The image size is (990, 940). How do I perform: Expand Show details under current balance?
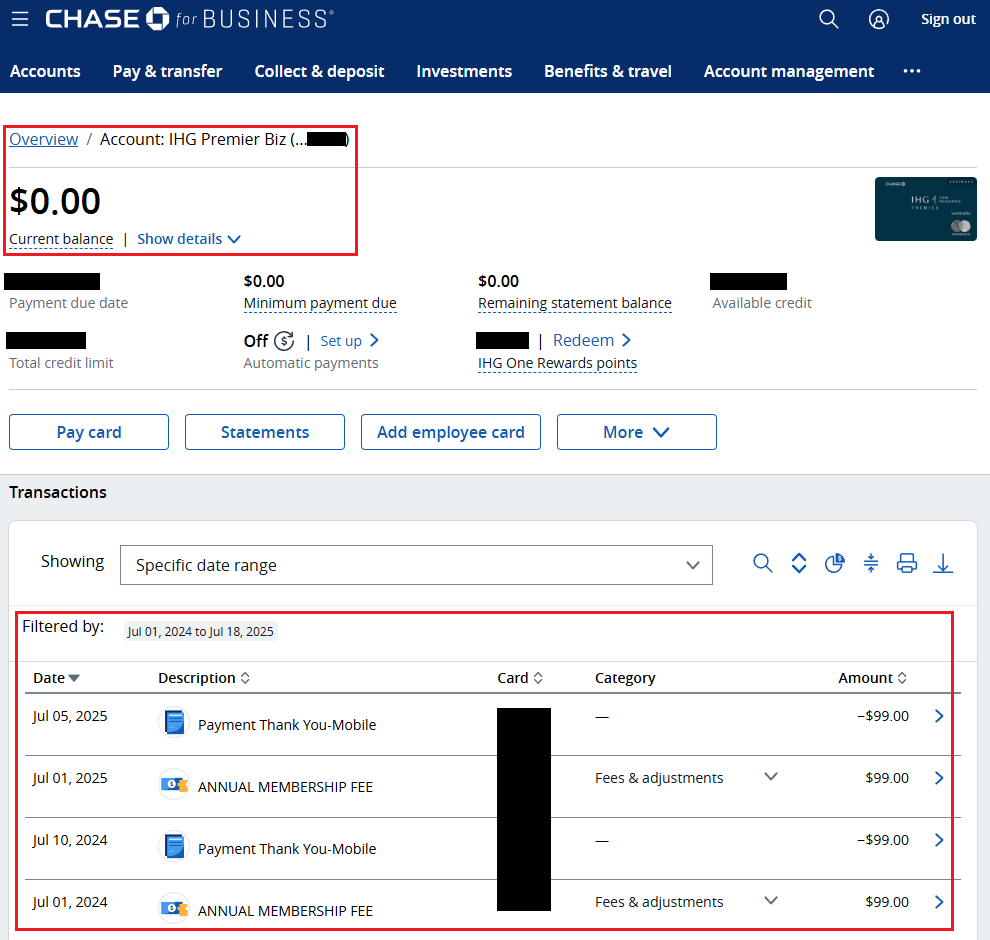[189, 239]
